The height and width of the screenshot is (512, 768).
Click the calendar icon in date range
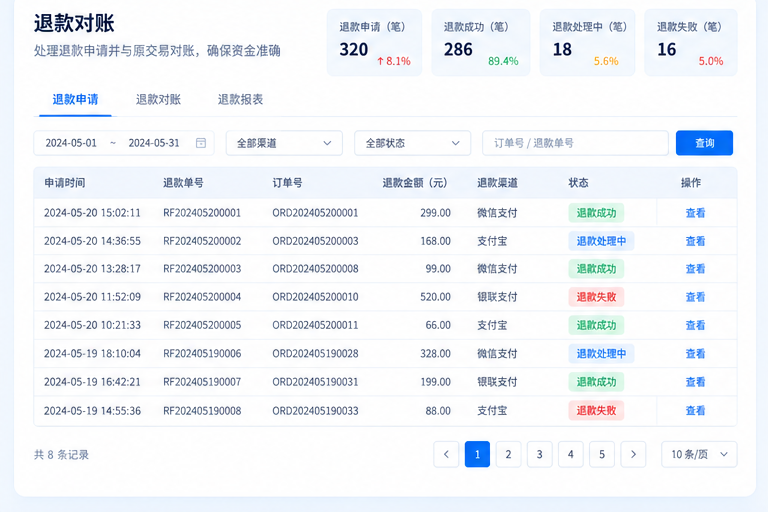tap(201, 143)
